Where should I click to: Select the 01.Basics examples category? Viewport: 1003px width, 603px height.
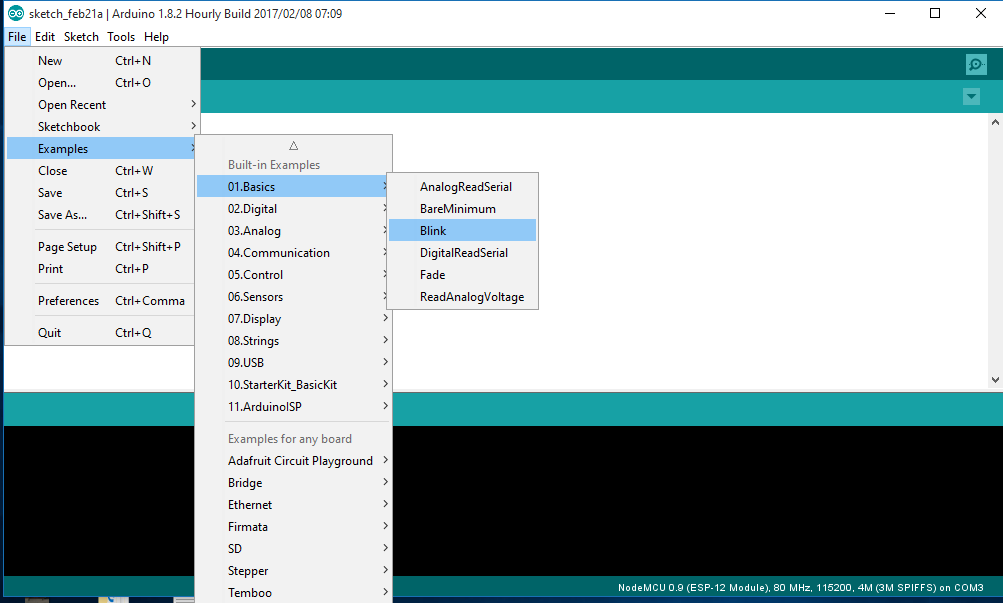(x=294, y=187)
